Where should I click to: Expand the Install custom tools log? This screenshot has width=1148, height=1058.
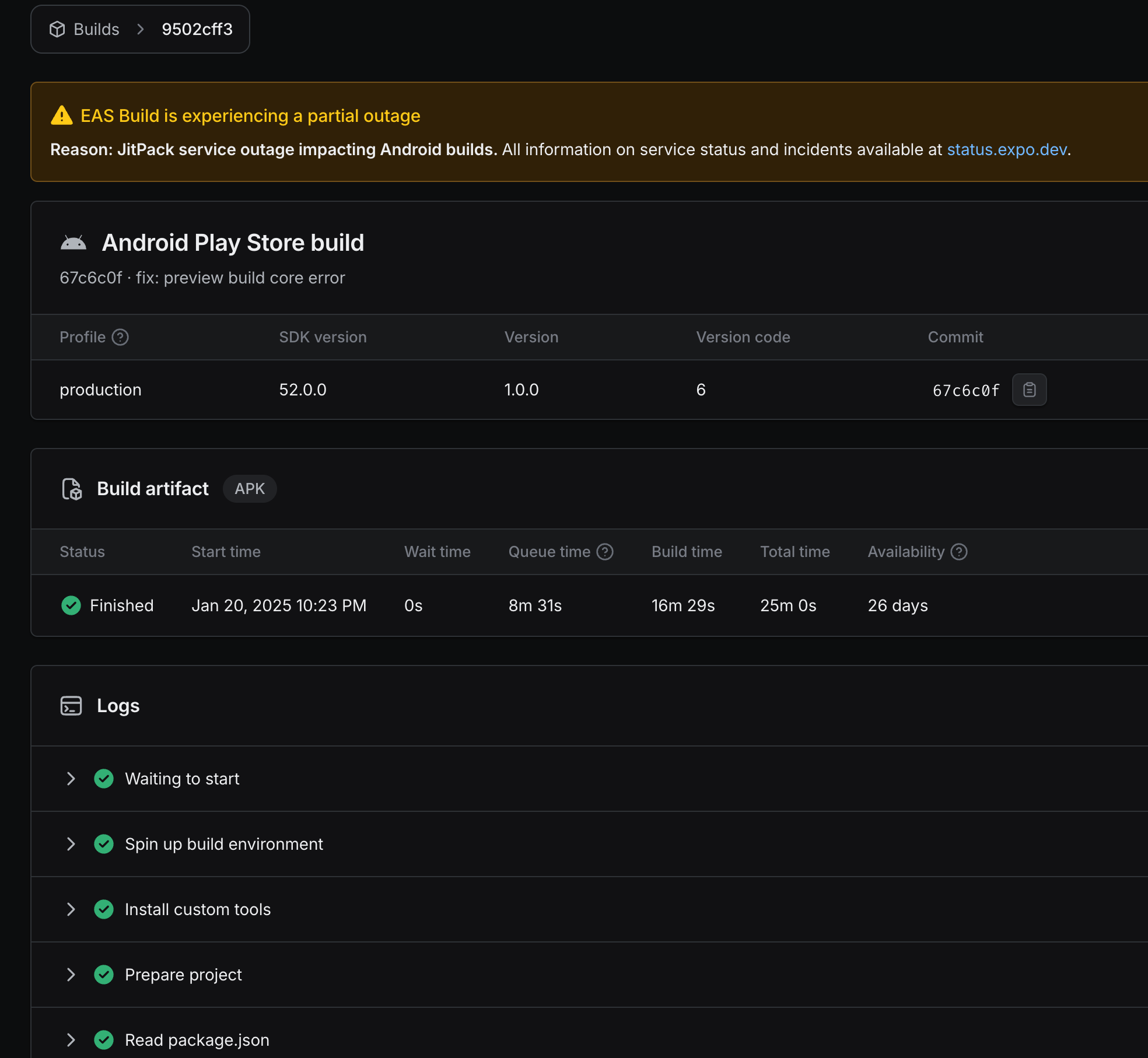click(x=71, y=909)
